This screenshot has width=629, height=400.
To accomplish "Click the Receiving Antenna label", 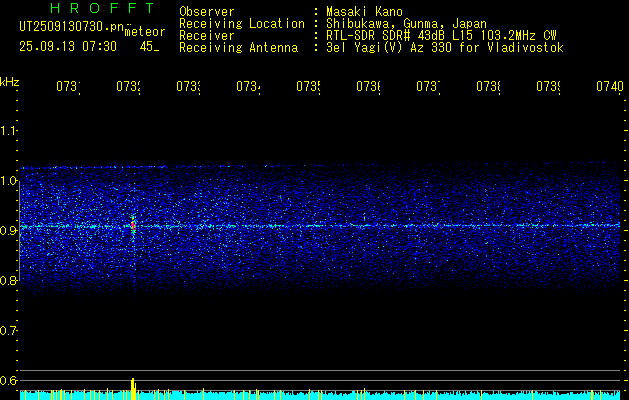I will click(x=238, y=48).
